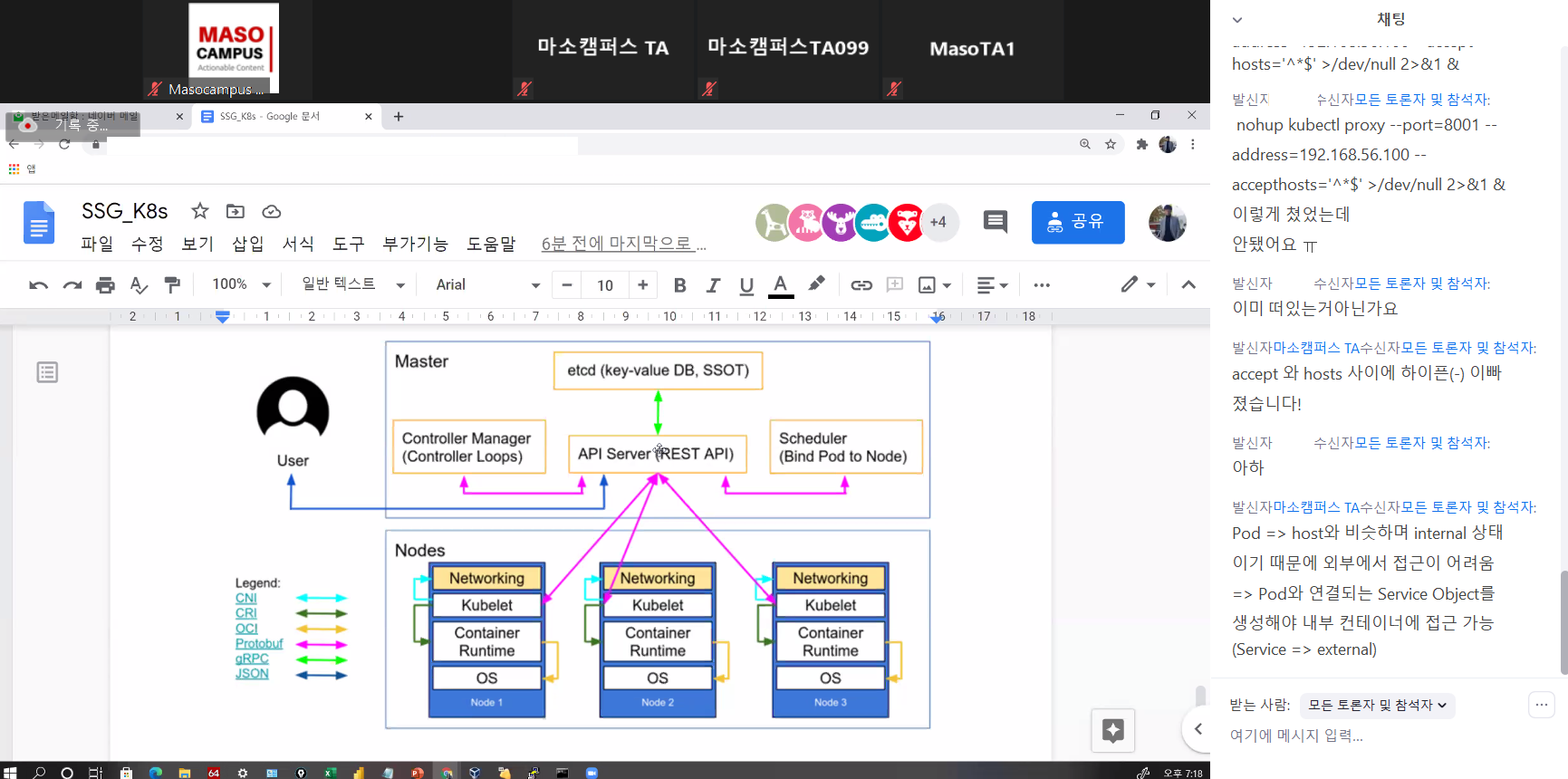Click the CNI legend link
This screenshot has height=779, width=1568.
coord(246,598)
